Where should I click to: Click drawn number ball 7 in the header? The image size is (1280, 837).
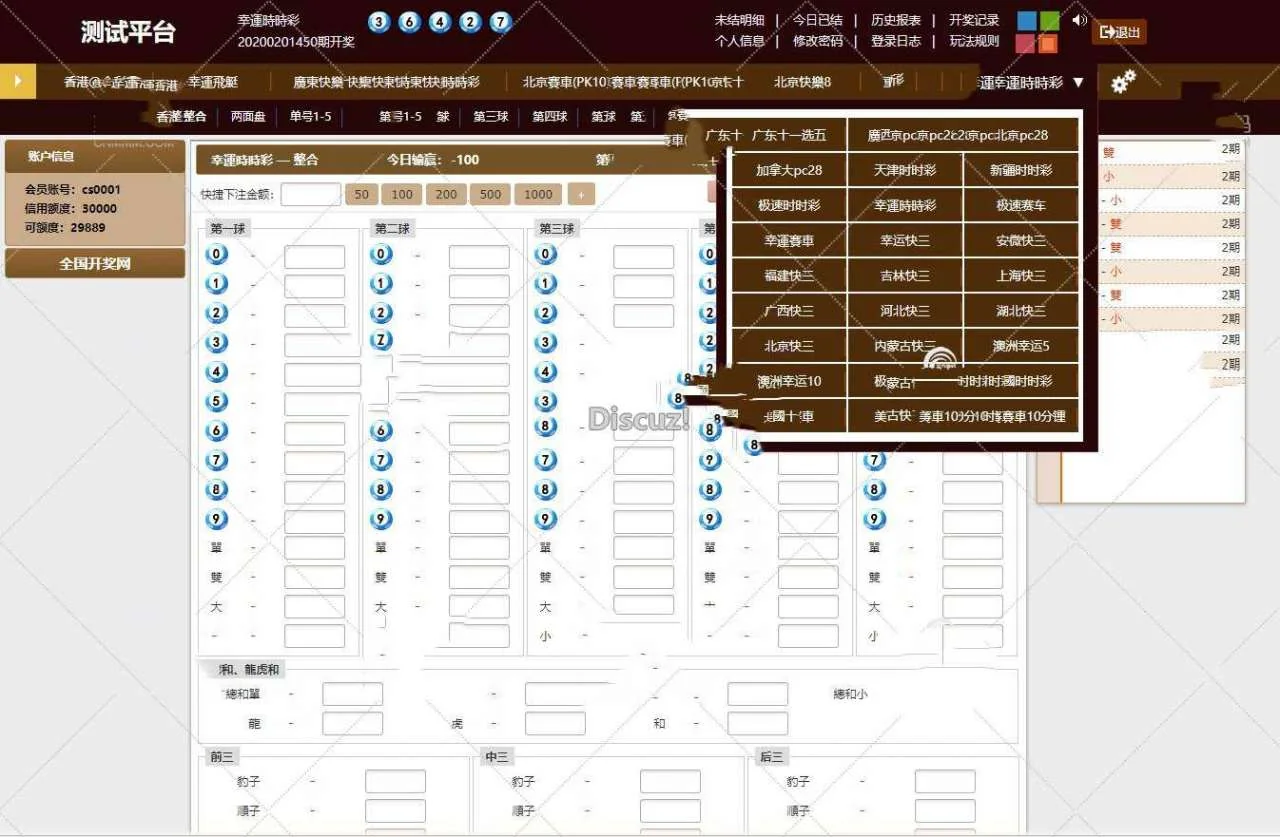click(x=501, y=22)
